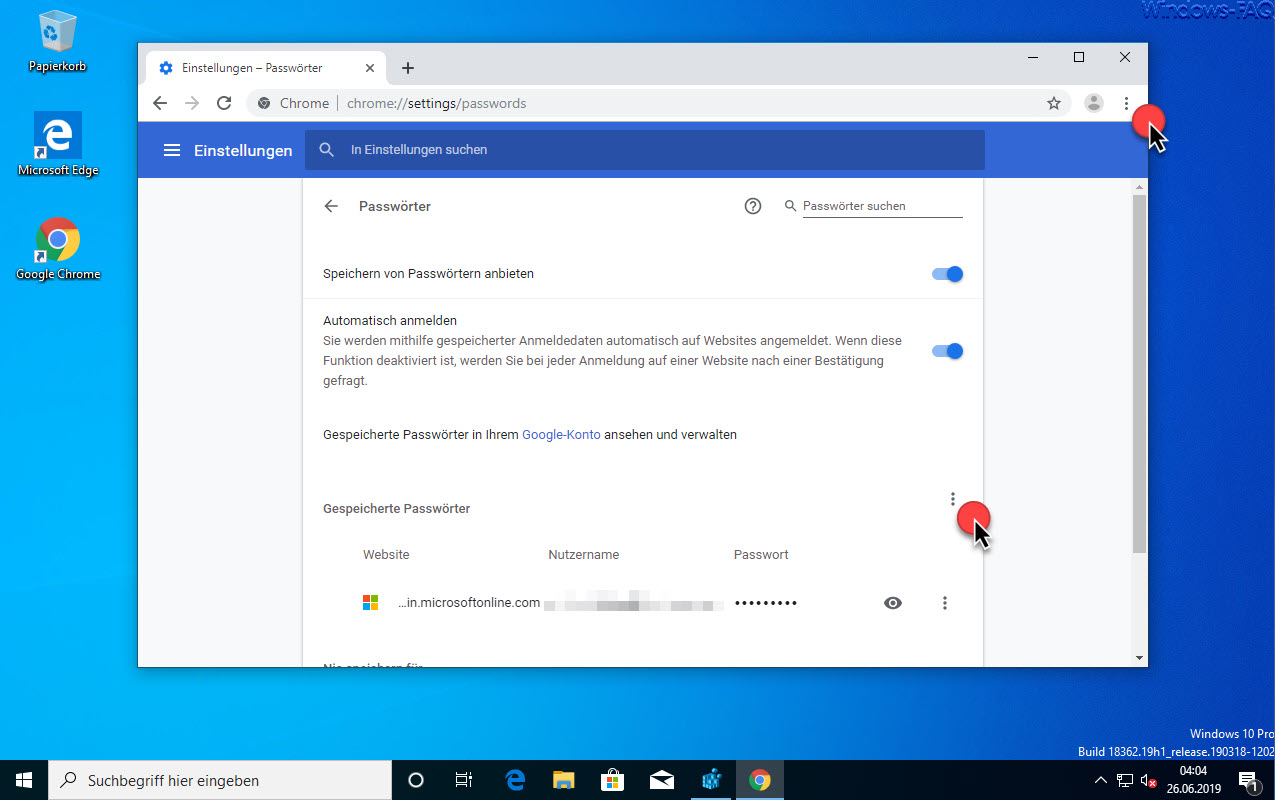Click the browser forward arrow
Image resolution: width=1275 pixels, height=800 pixels.
(192, 103)
